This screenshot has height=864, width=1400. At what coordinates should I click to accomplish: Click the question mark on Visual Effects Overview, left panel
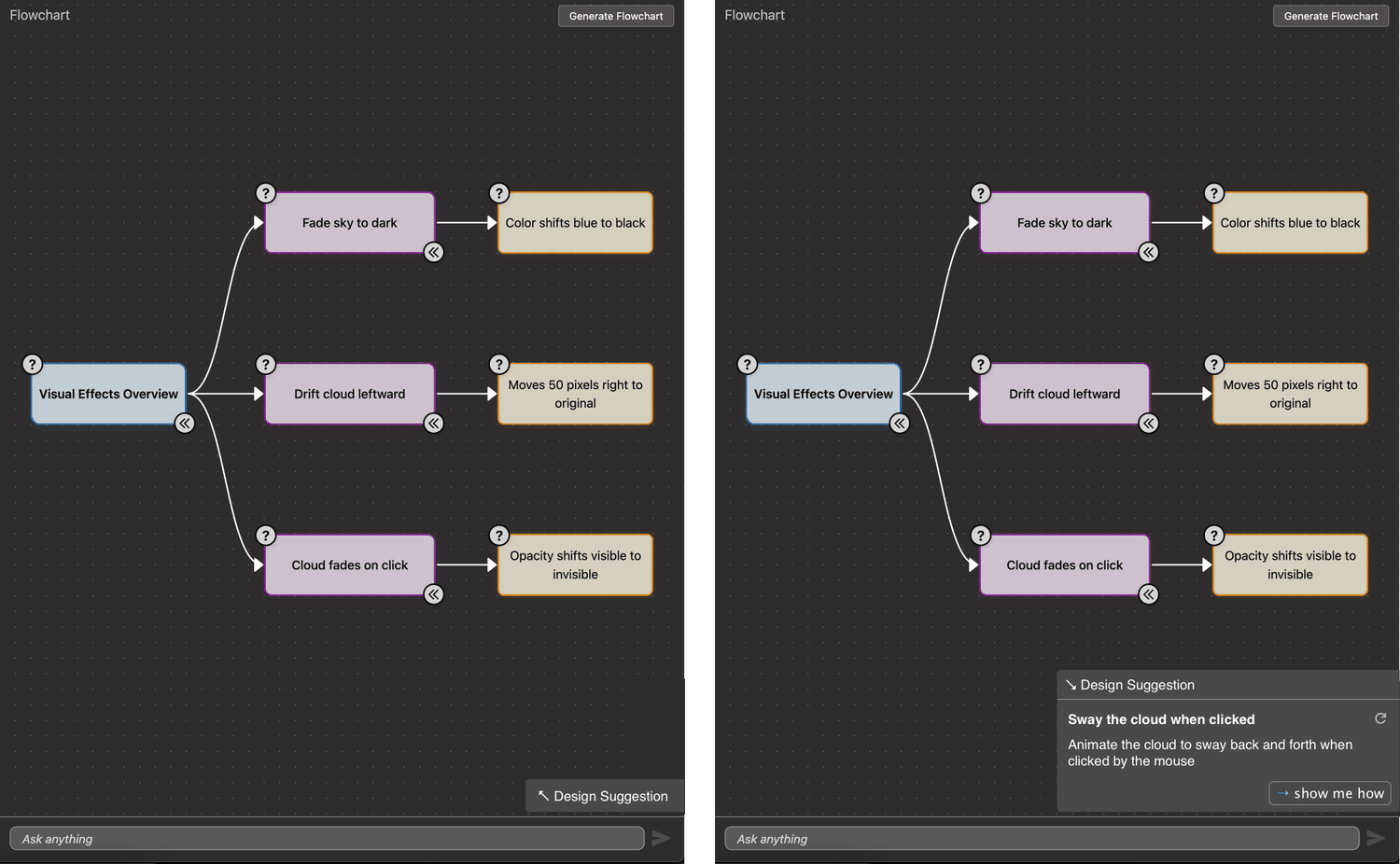tap(33, 365)
